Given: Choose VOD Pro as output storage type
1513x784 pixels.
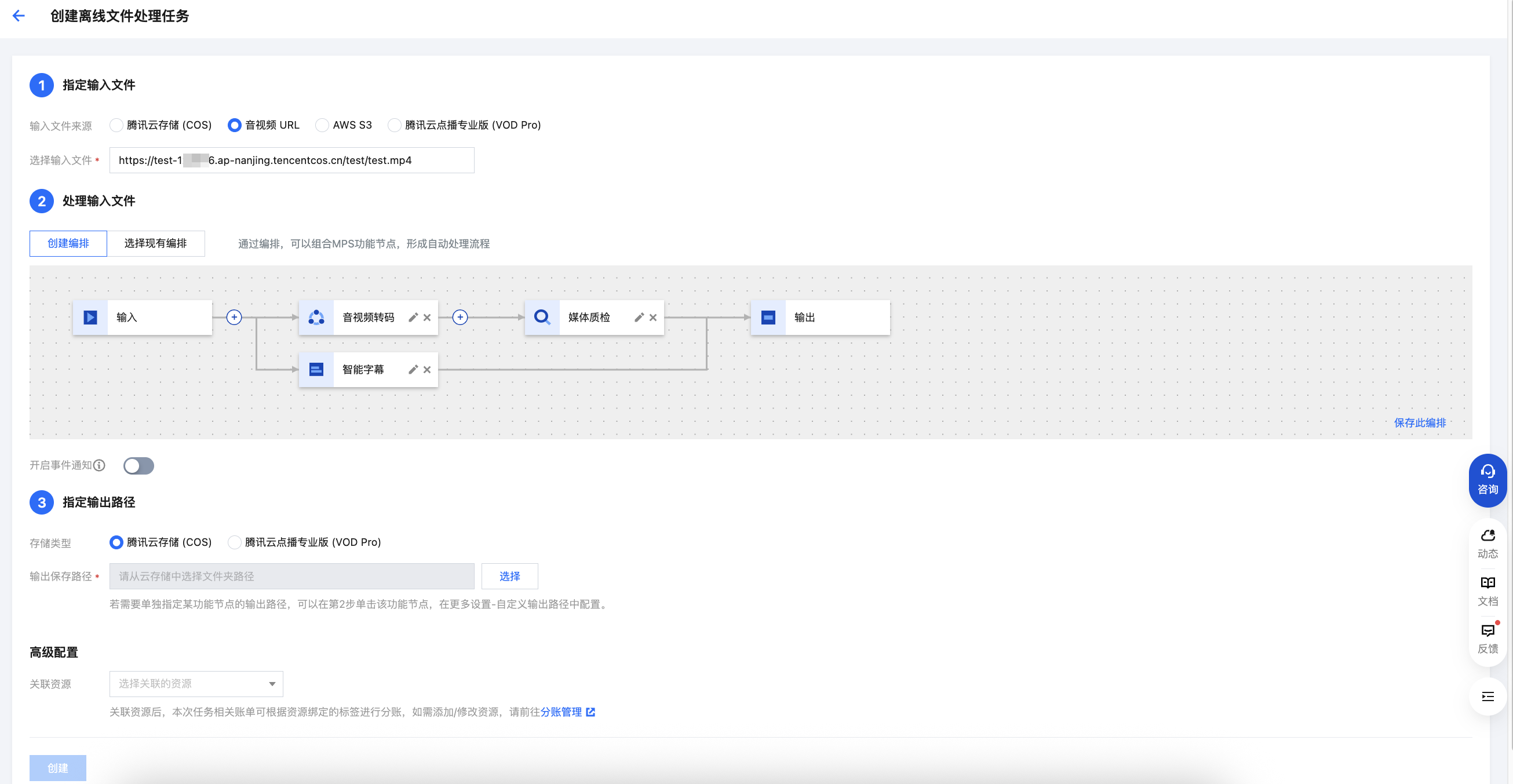Looking at the screenshot, I should (234, 542).
